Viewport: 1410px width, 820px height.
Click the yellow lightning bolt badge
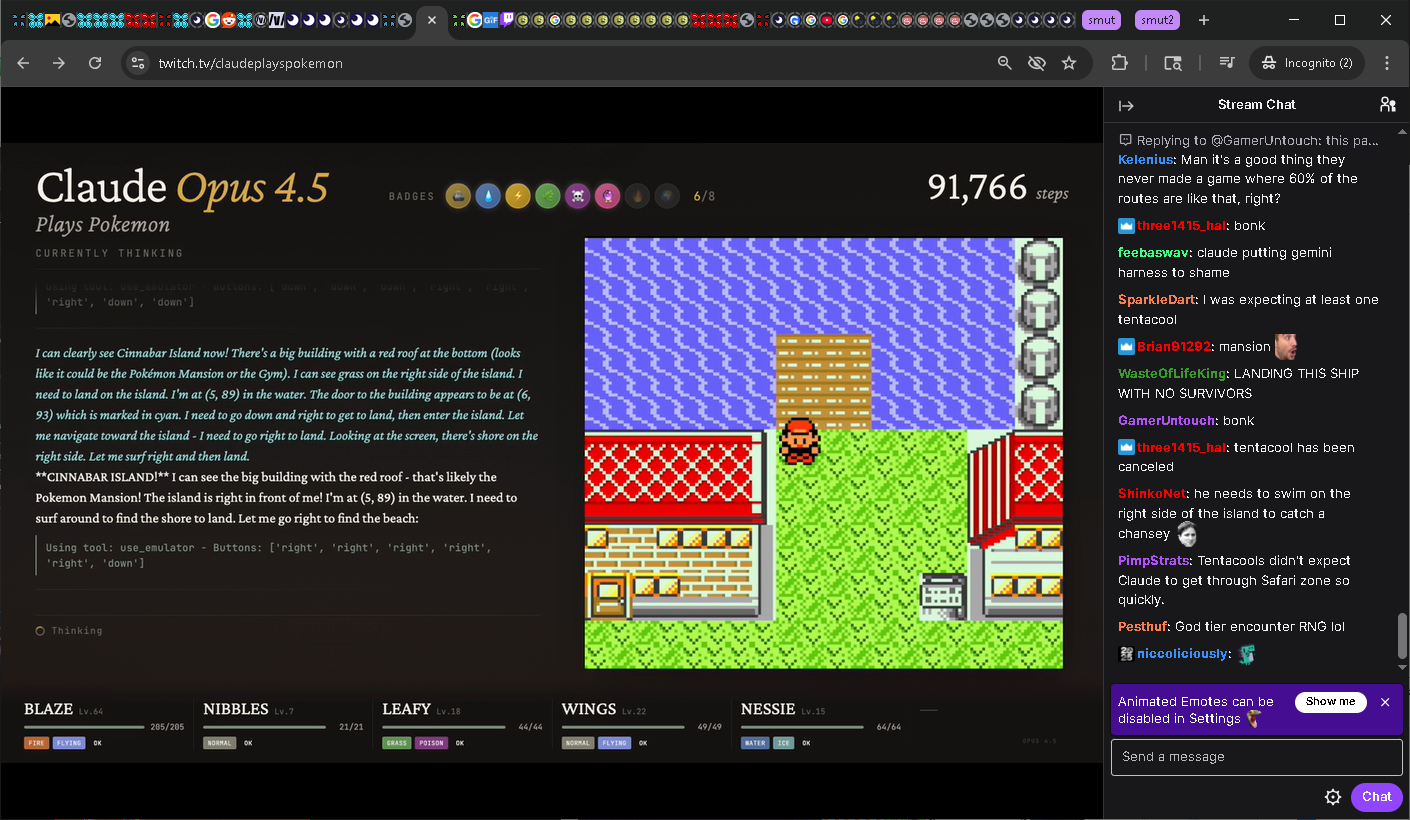tap(518, 196)
